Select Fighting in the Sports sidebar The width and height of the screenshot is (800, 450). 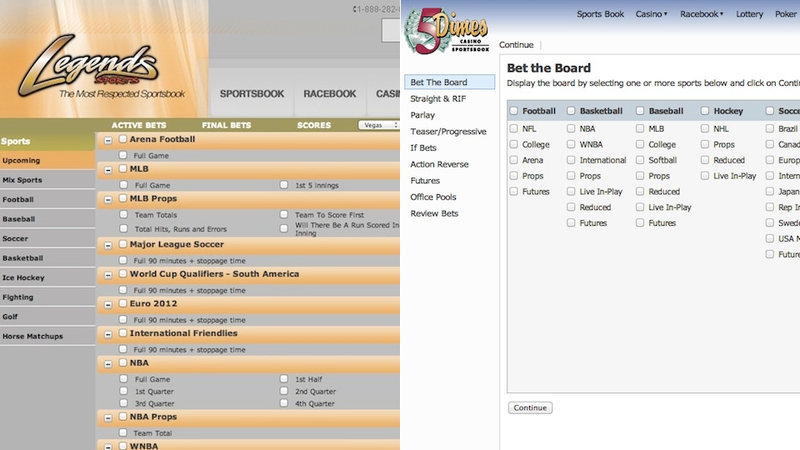[x=47, y=297]
